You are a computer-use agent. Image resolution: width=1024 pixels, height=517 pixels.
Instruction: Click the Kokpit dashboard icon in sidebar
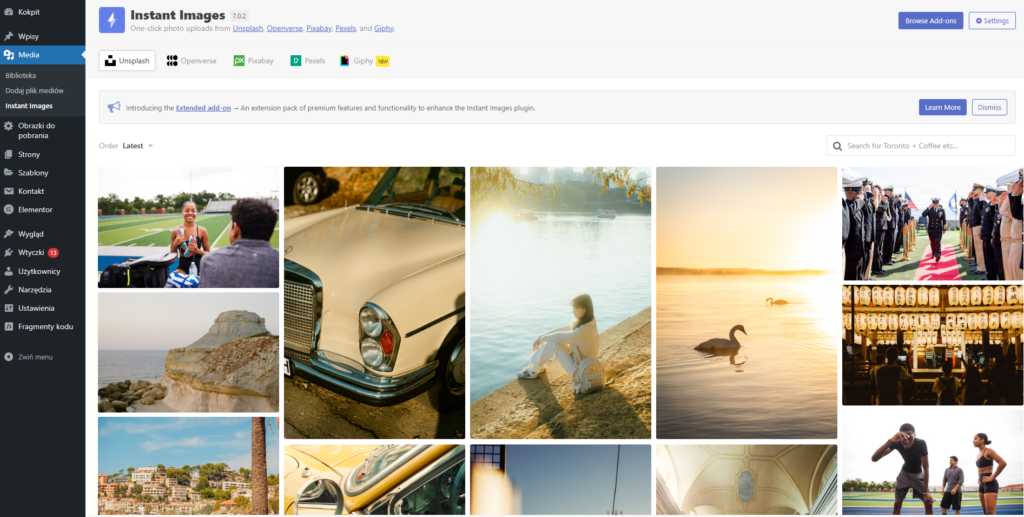click(x=9, y=12)
